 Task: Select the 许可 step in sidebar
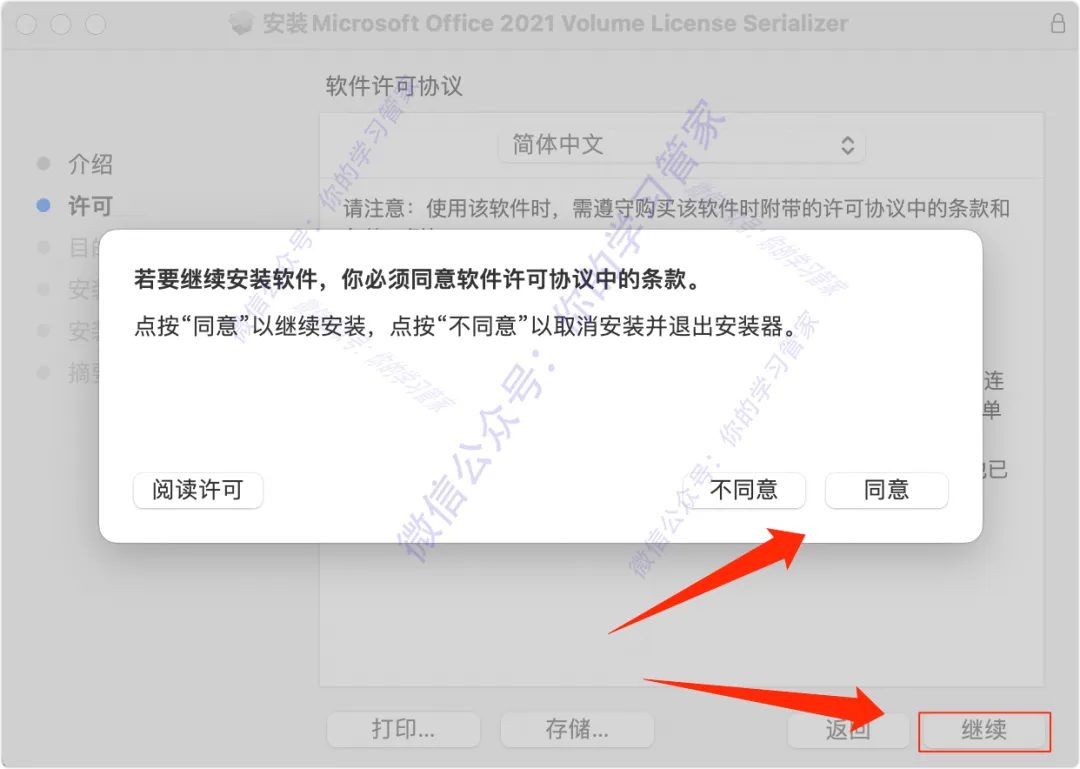point(90,206)
